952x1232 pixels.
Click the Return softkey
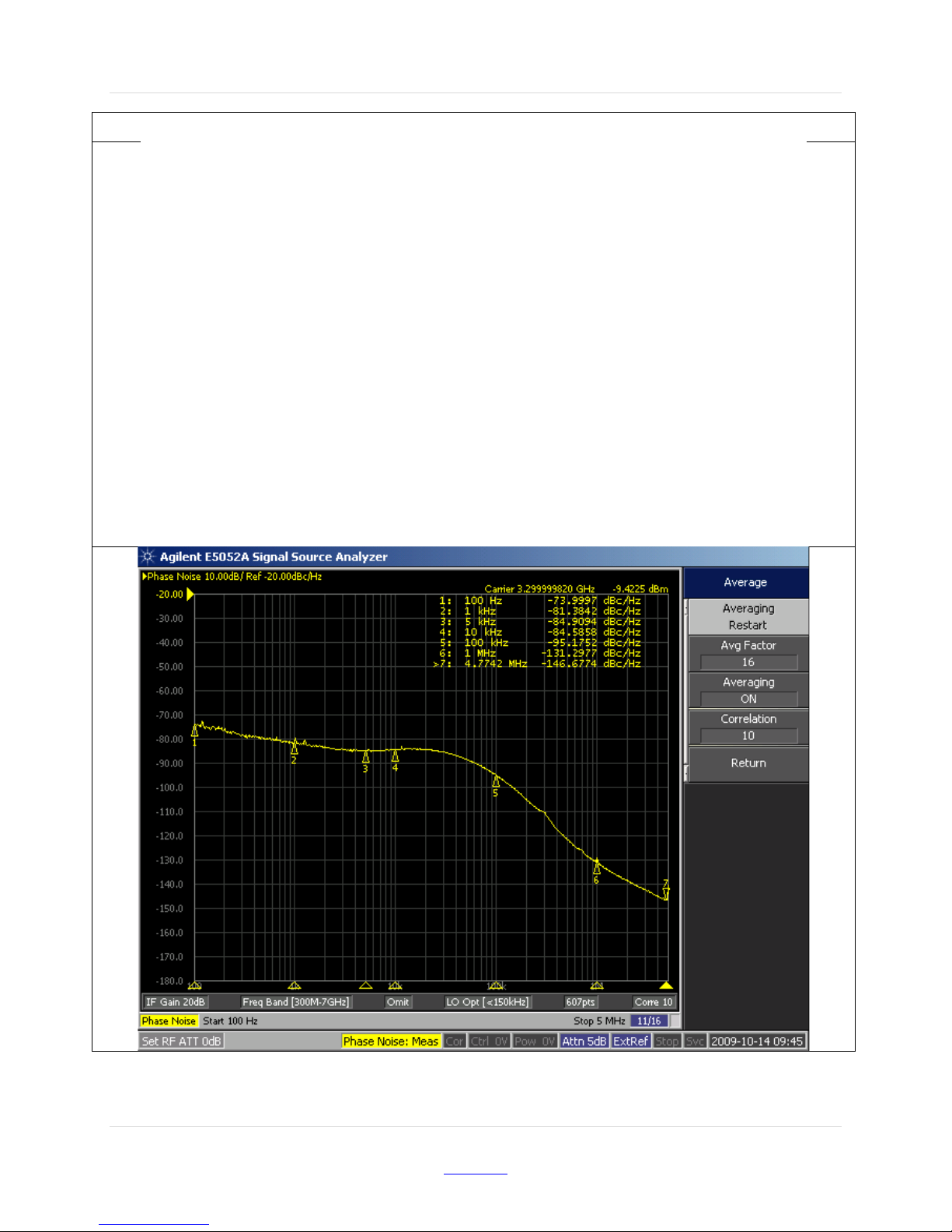[748, 763]
